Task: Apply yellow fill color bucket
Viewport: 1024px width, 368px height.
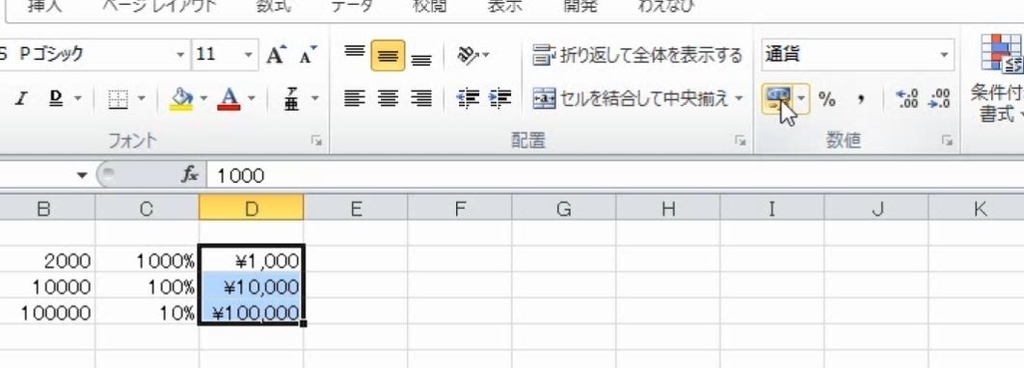Action: click(181, 99)
